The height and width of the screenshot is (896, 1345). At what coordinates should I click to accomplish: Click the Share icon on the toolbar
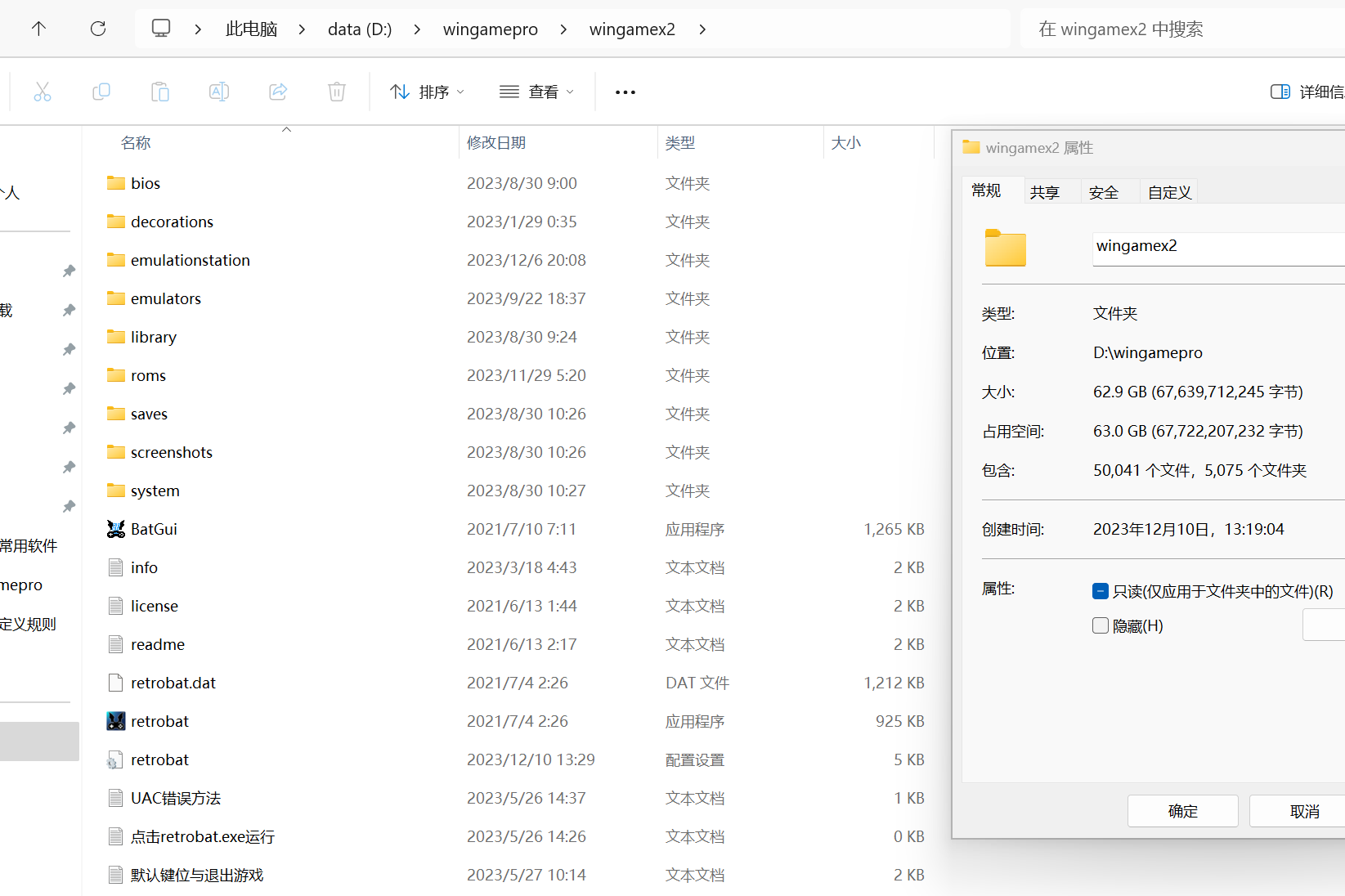pyautogui.click(x=278, y=91)
